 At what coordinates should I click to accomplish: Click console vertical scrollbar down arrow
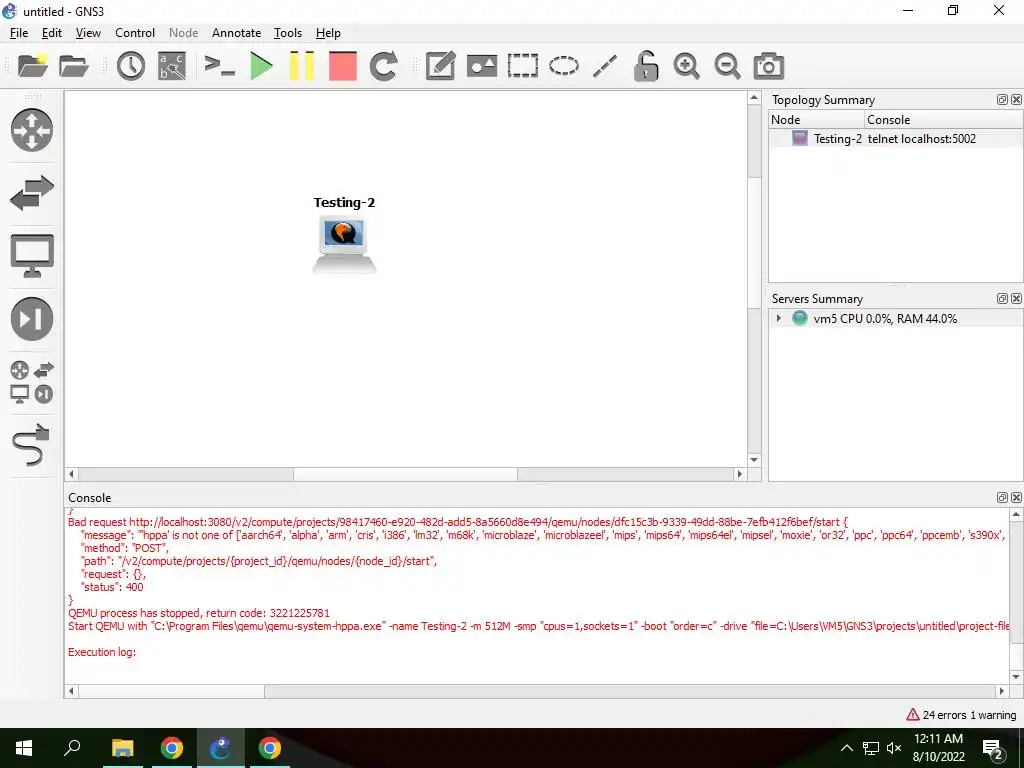point(1016,677)
